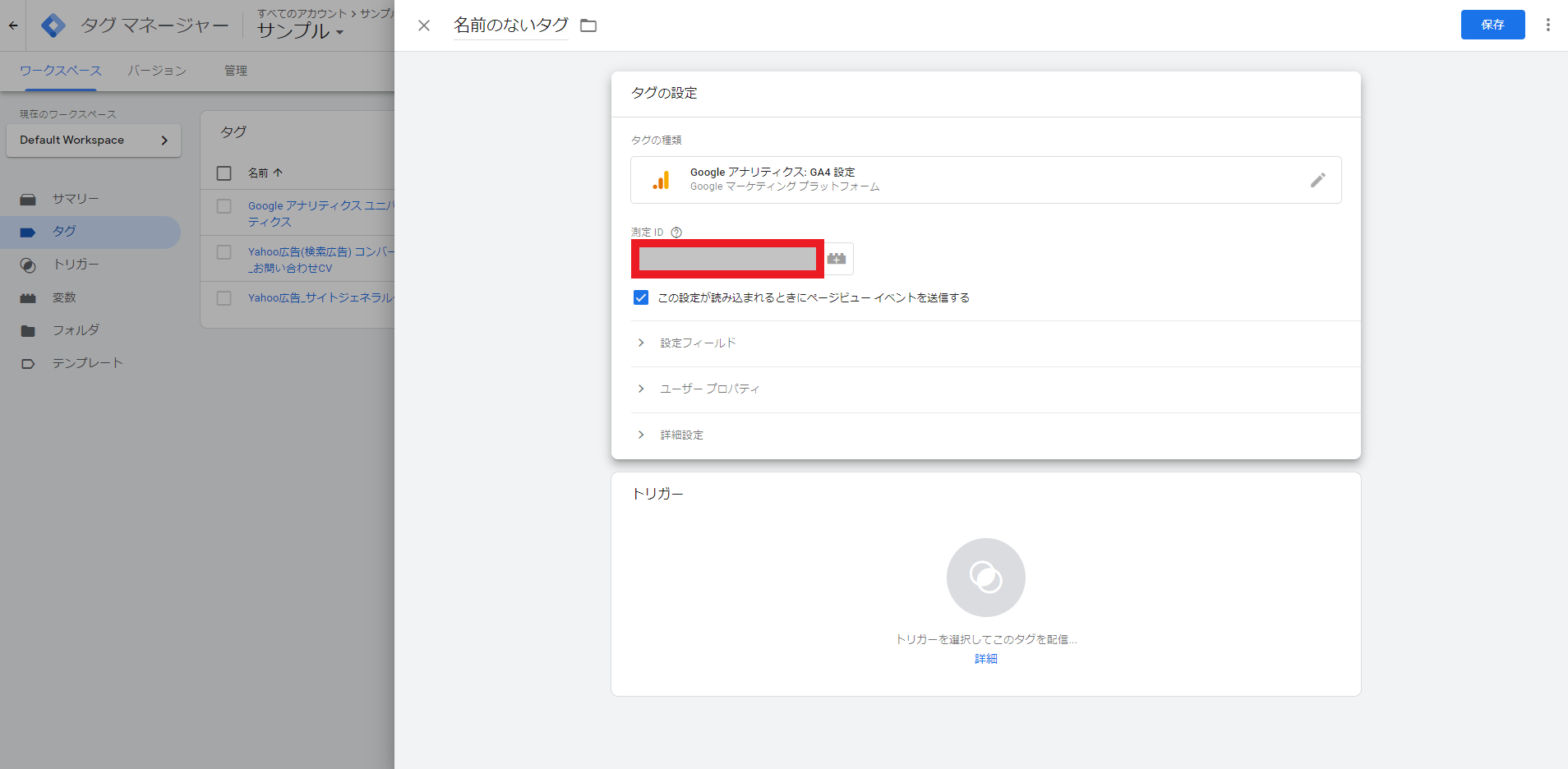Check the Yahoo広告(検索広告) tag row checkbox
This screenshot has width=1568, height=769.
pos(224,252)
